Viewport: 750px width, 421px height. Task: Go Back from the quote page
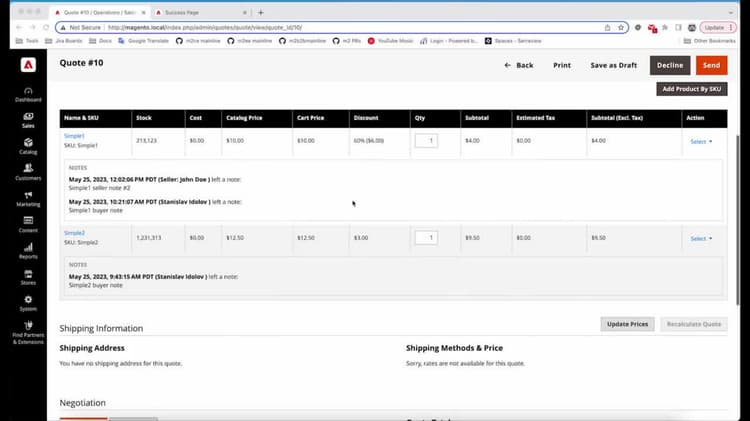[x=519, y=65]
